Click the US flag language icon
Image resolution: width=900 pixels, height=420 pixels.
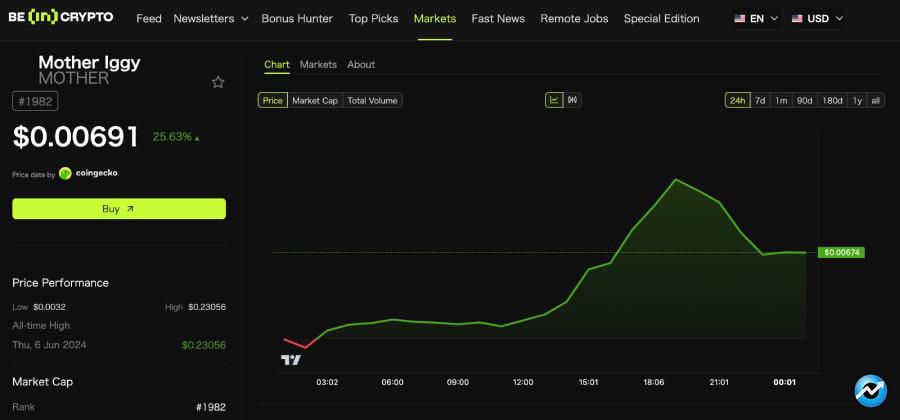(x=740, y=19)
